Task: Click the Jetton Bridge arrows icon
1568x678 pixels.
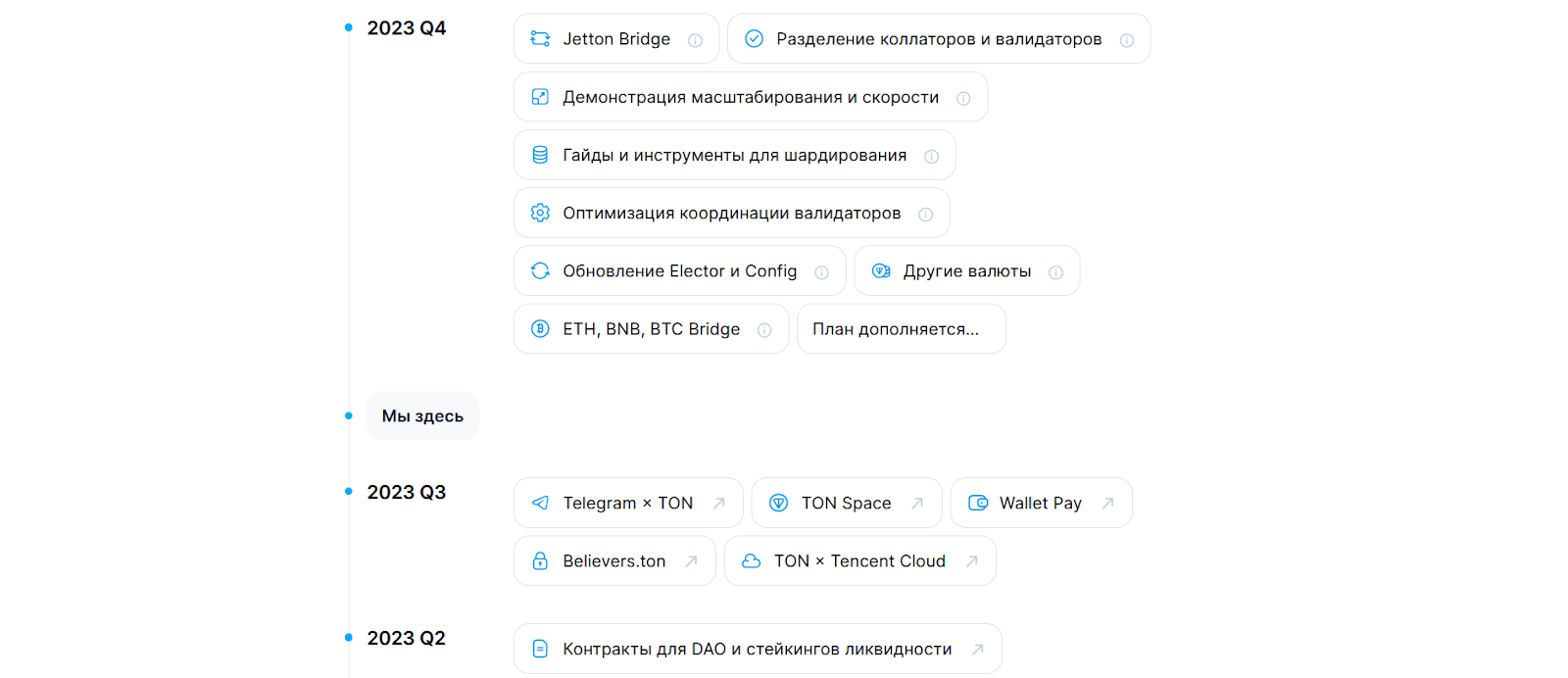Action: click(x=540, y=39)
